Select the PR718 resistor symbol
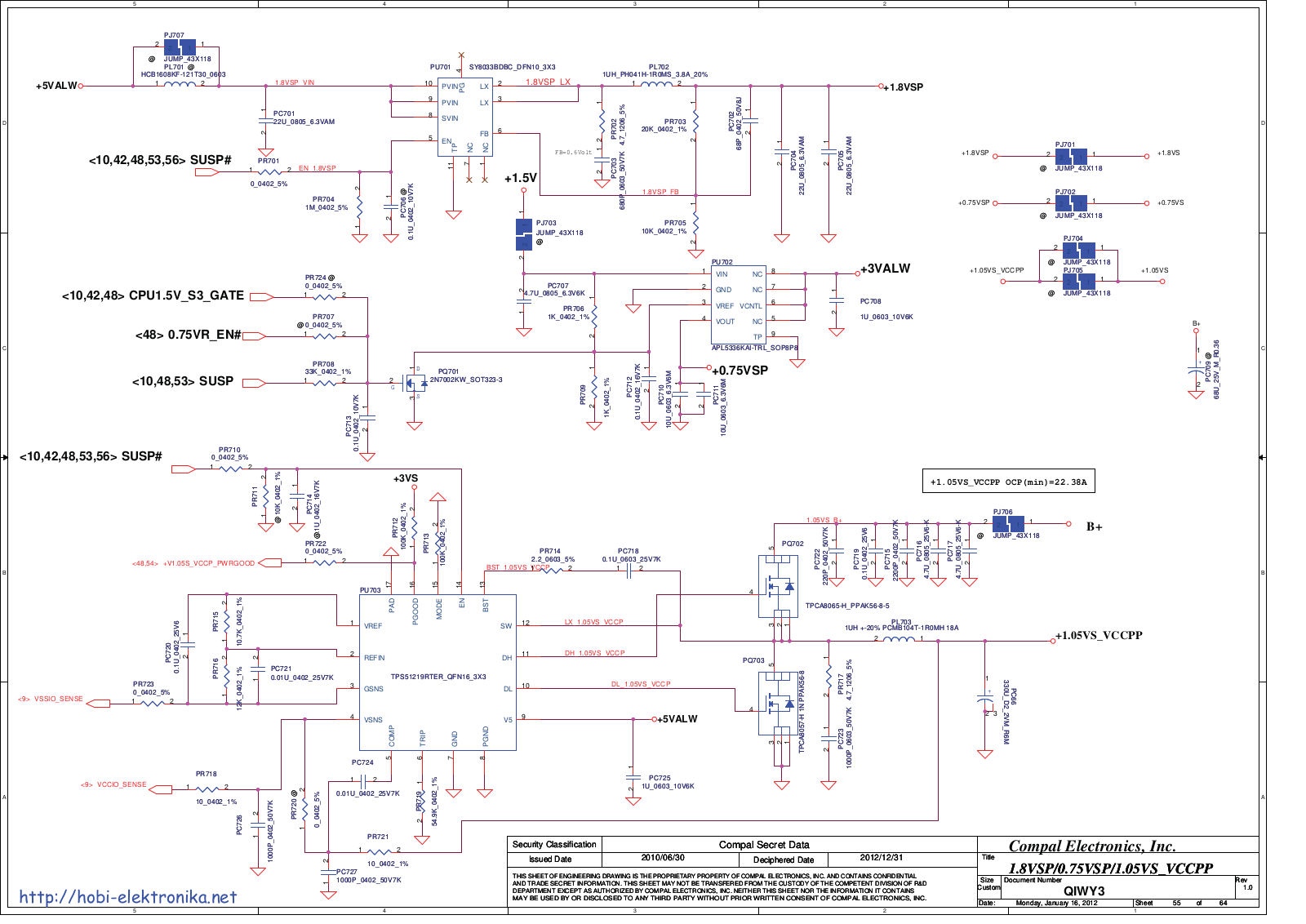This screenshot has height=924, width=1306. (207, 789)
